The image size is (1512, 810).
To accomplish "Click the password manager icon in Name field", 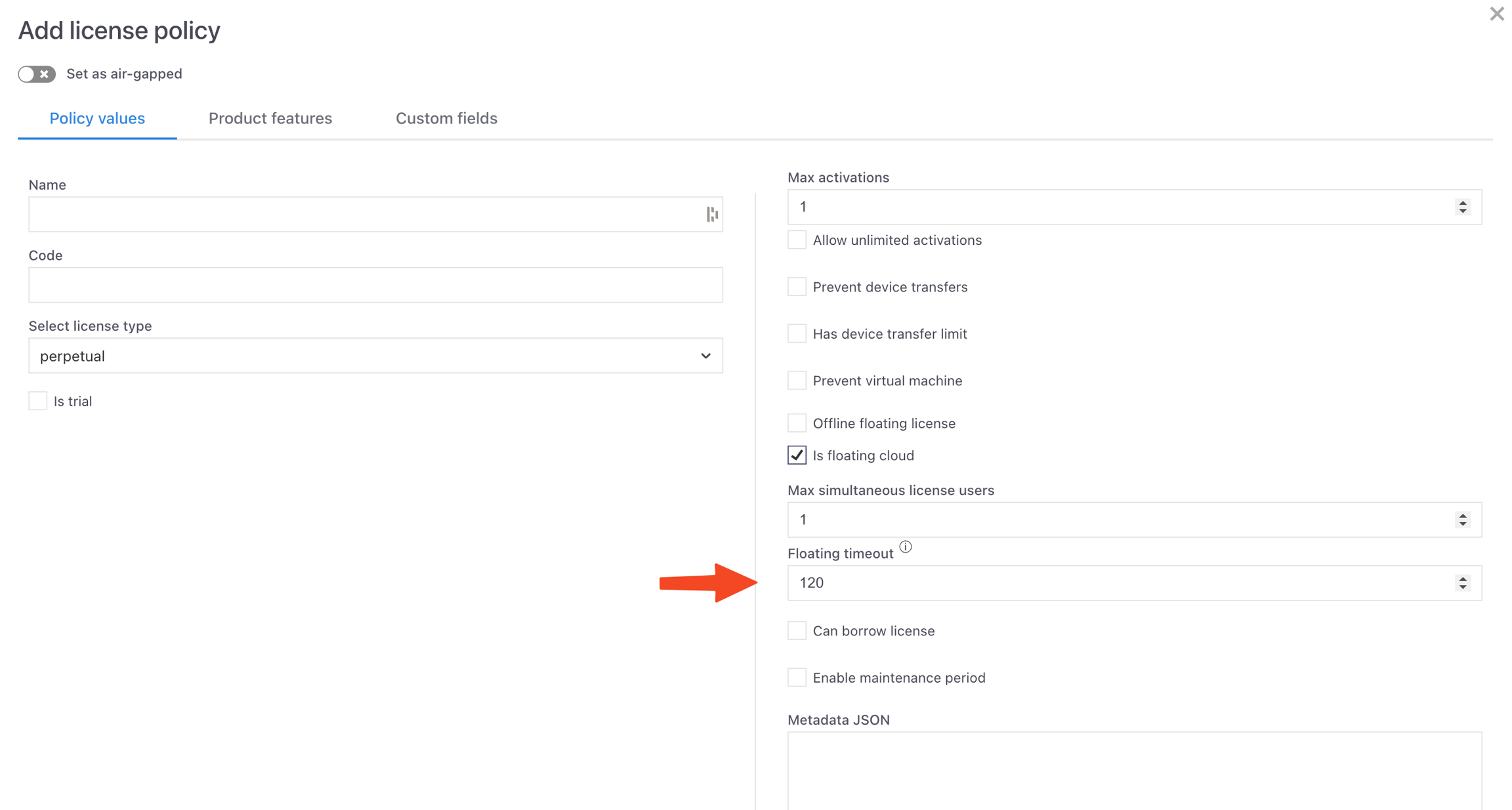I will pos(712,214).
